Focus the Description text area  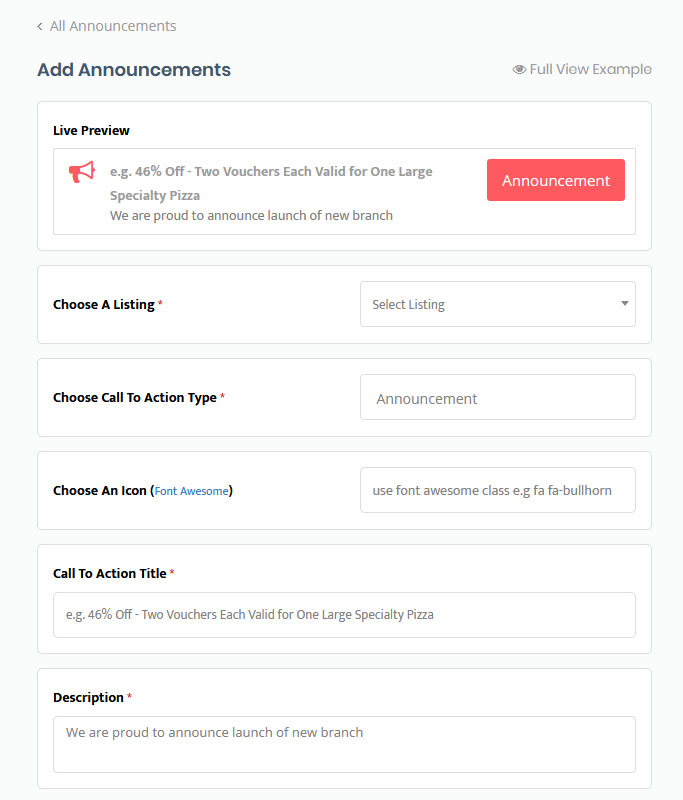pyautogui.click(x=344, y=743)
